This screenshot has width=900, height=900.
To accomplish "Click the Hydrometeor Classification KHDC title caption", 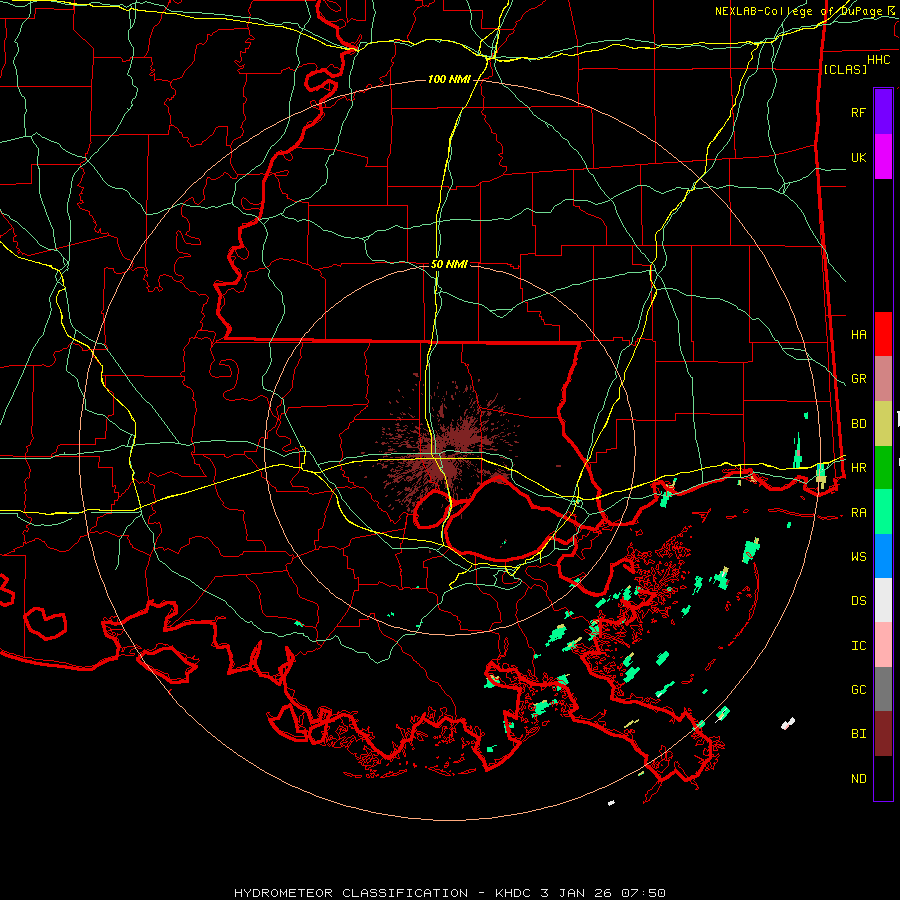I will 449,893.
